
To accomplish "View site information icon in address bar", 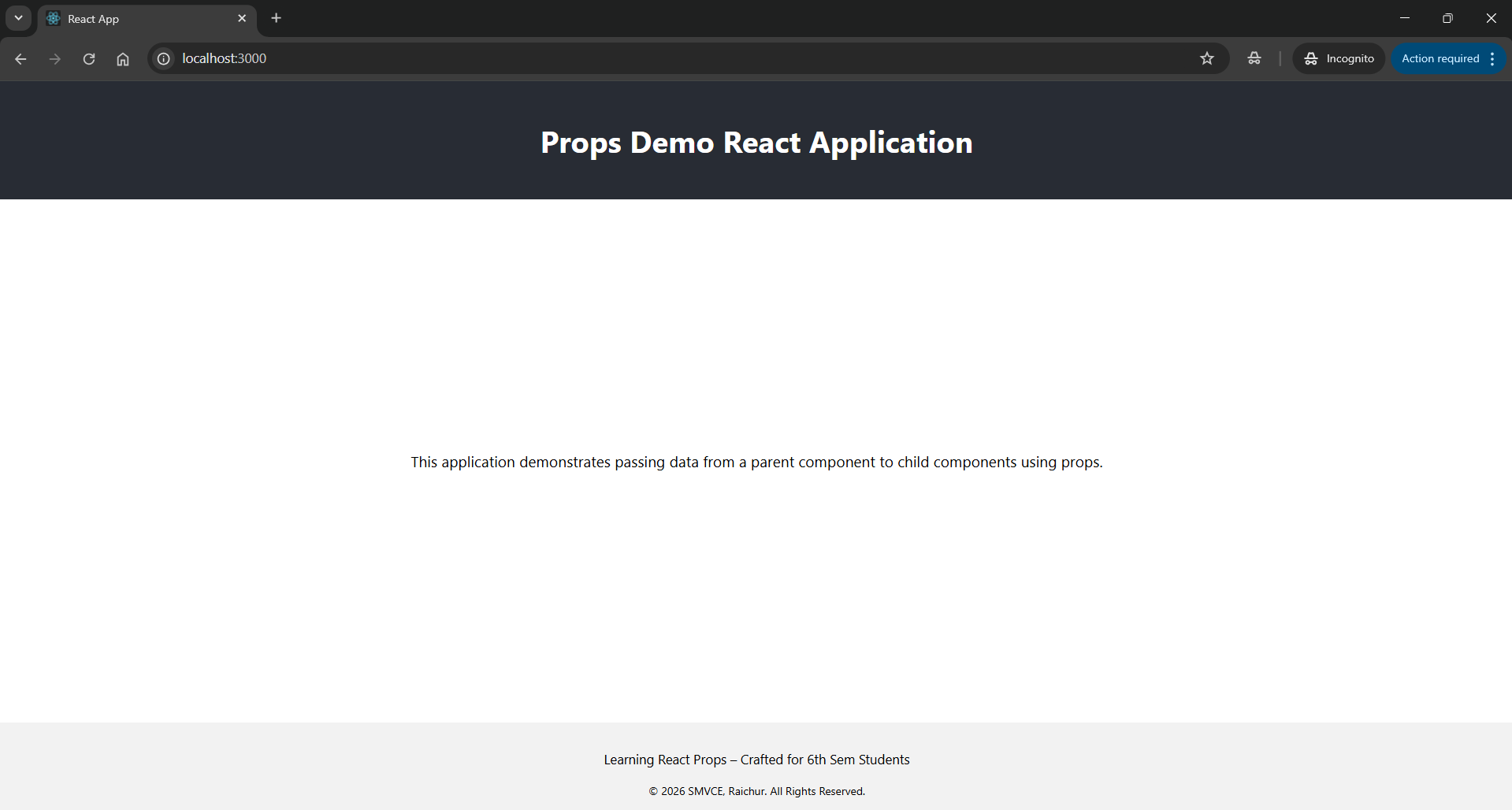I will tap(164, 59).
